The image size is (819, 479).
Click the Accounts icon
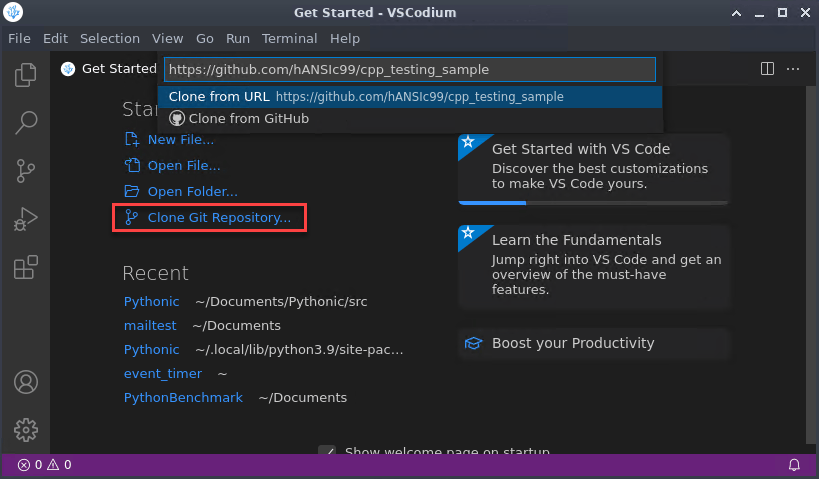coord(26,382)
